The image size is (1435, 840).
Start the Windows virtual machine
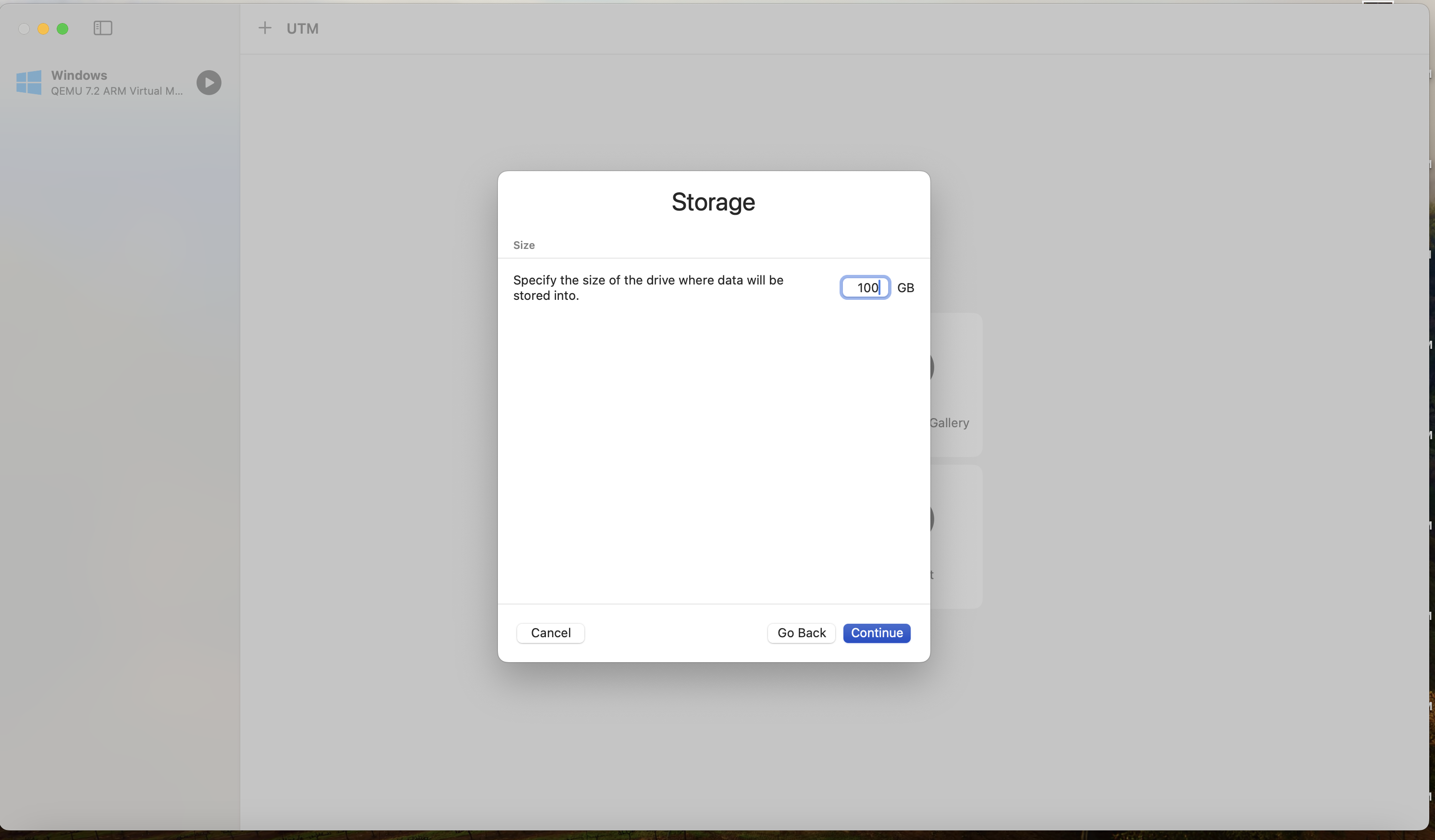click(x=209, y=83)
